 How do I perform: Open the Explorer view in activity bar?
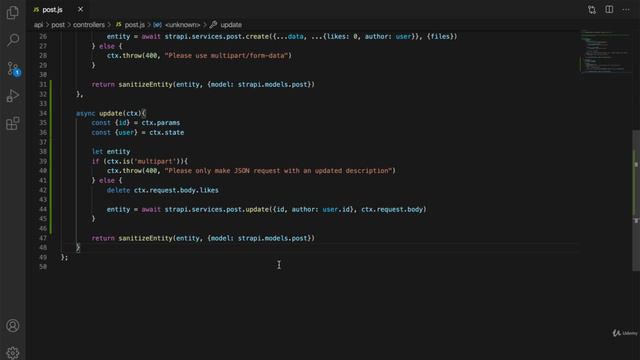click(x=13, y=13)
